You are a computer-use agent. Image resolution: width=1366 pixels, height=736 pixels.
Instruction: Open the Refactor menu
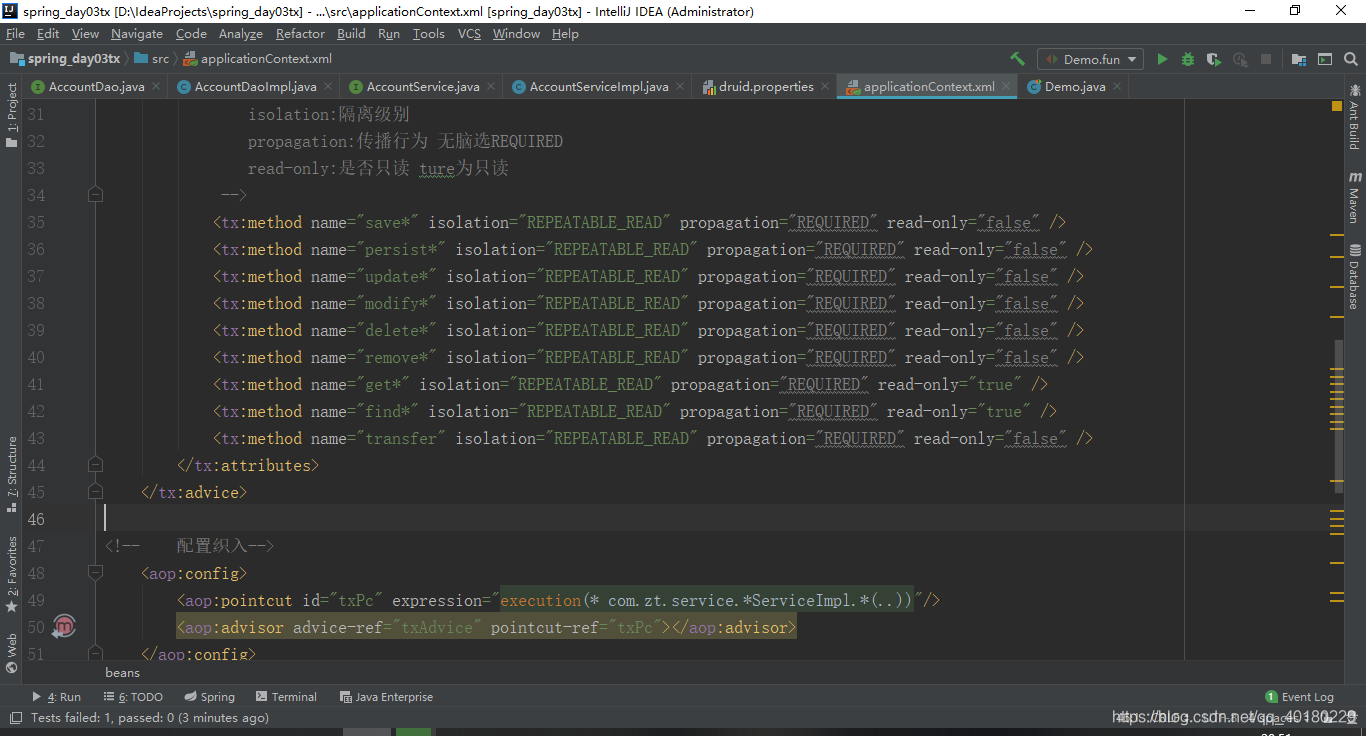(300, 34)
